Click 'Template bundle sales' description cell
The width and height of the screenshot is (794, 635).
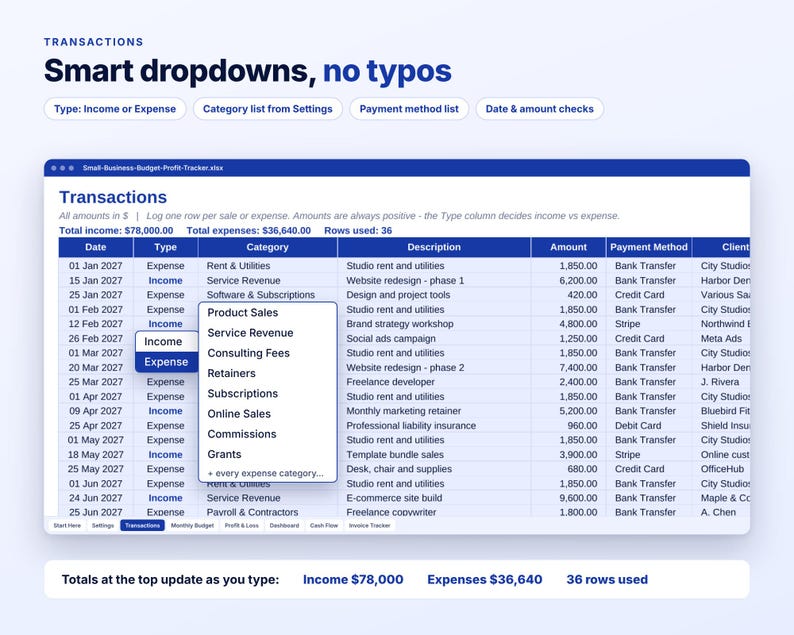coord(434,455)
